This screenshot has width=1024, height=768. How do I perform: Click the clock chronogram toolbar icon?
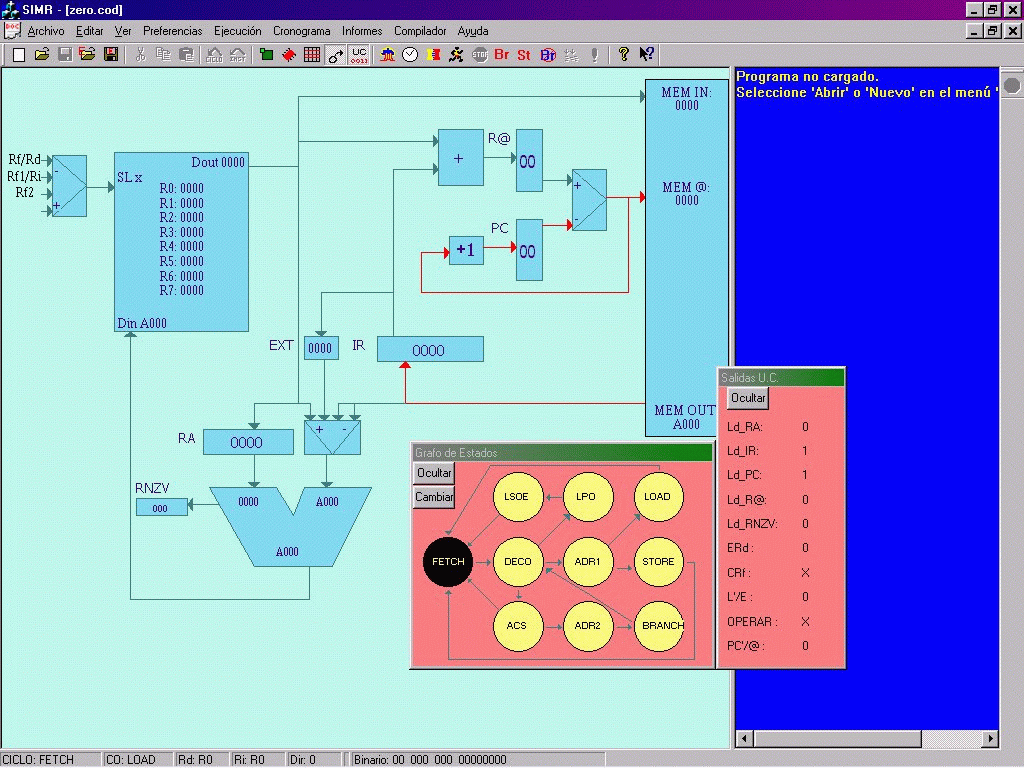(410, 54)
